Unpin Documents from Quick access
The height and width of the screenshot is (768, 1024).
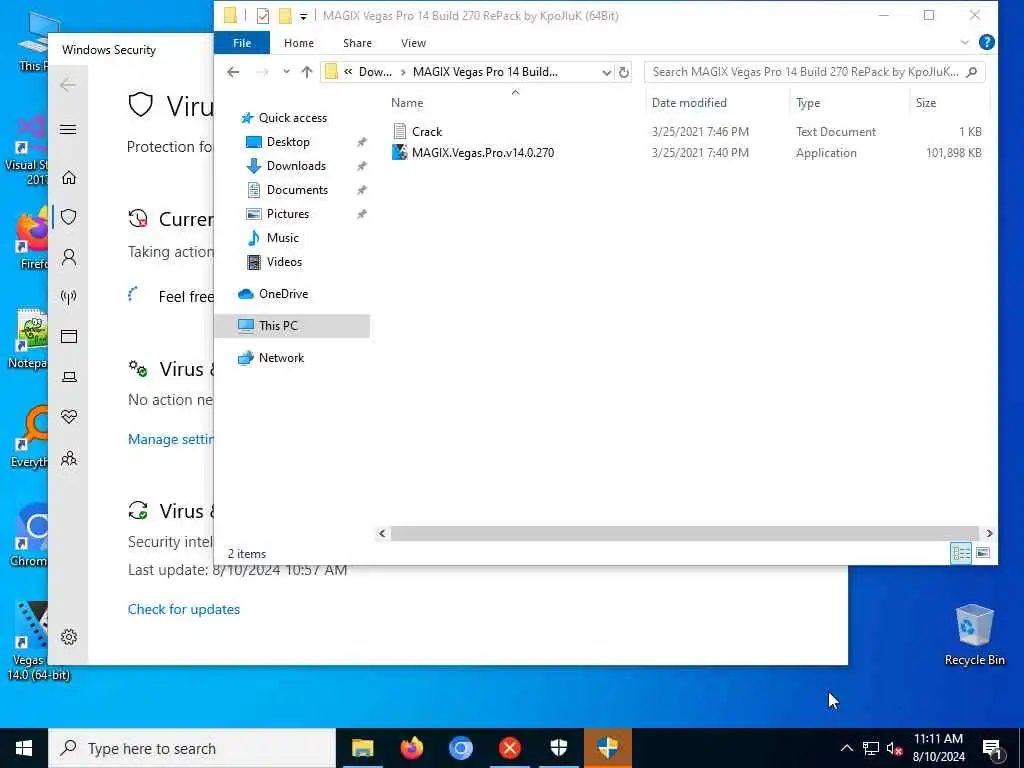pyautogui.click(x=362, y=190)
